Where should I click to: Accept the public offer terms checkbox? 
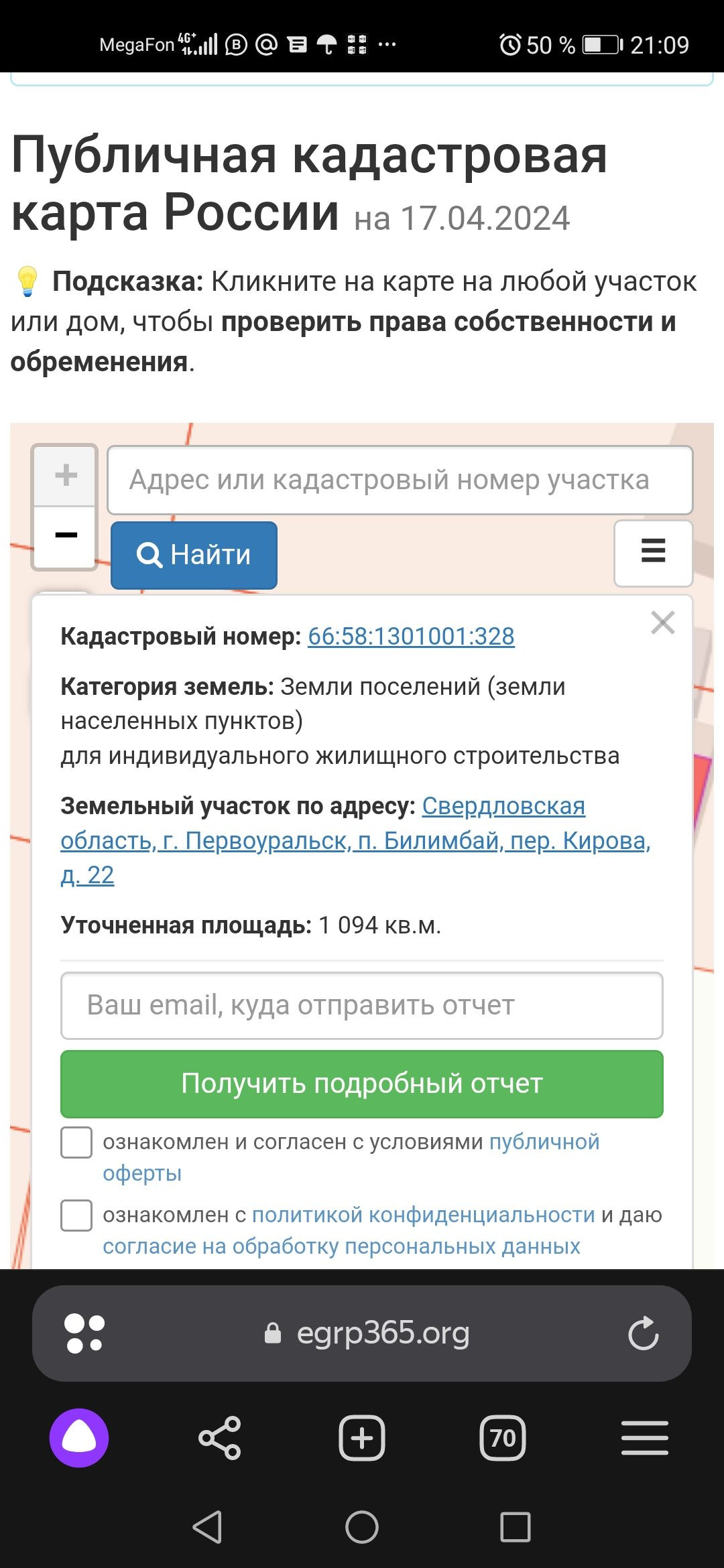coord(76,1142)
